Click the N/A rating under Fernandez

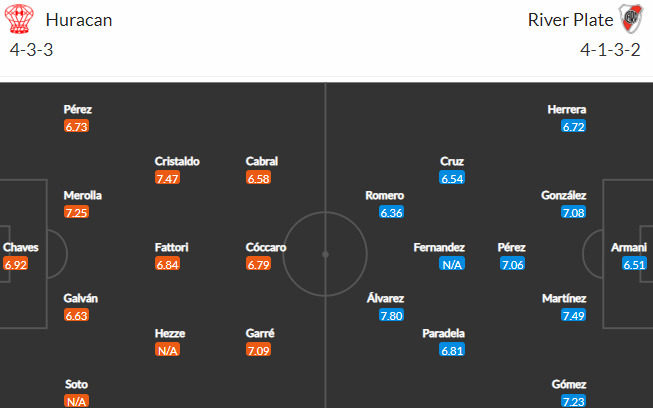[452, 264]
